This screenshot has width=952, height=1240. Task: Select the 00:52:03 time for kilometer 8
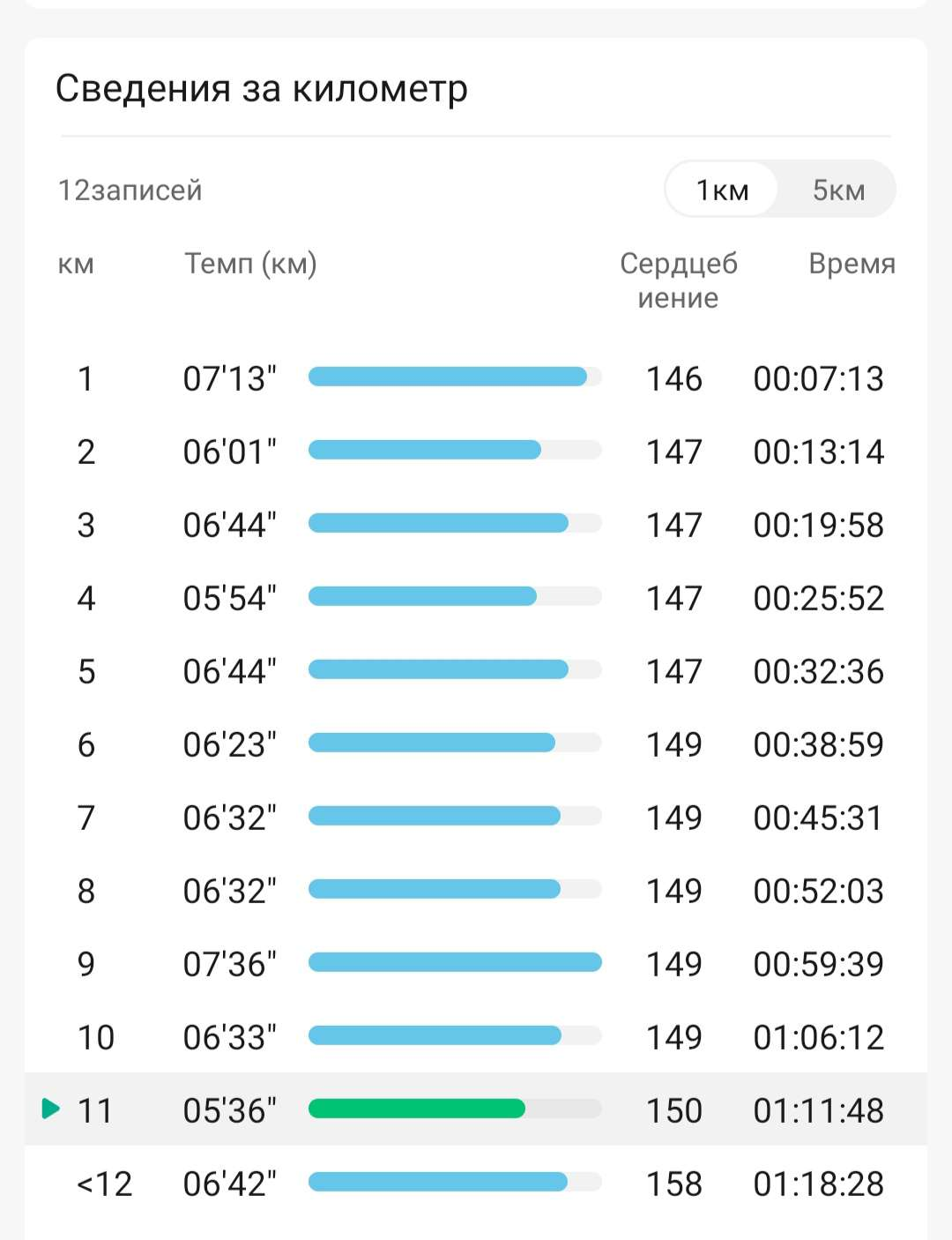(x=818, y=891)
